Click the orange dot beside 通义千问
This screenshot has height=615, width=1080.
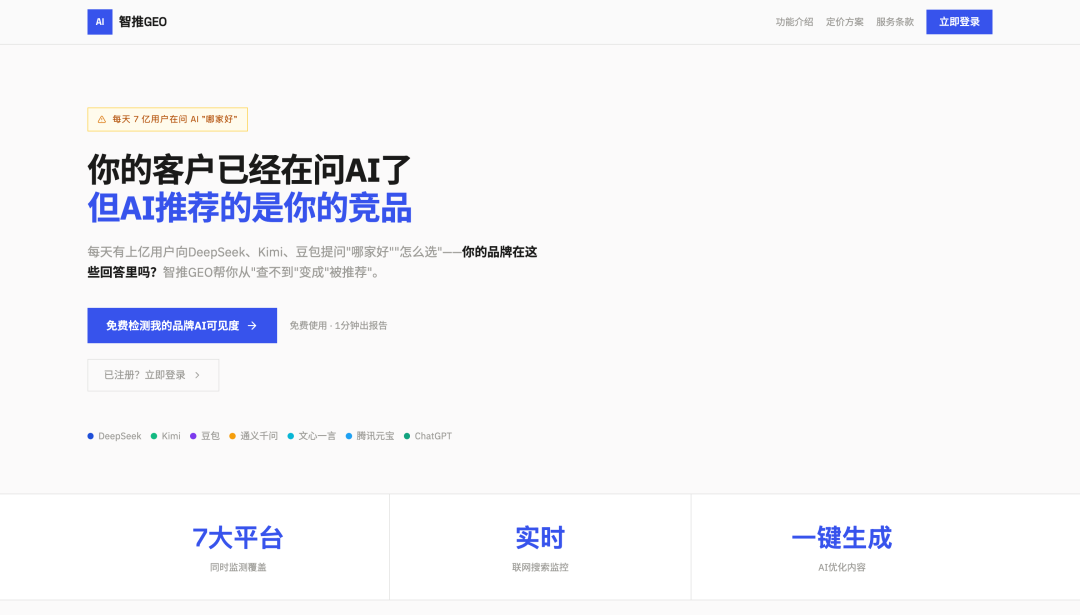click(x=233, y=436)
